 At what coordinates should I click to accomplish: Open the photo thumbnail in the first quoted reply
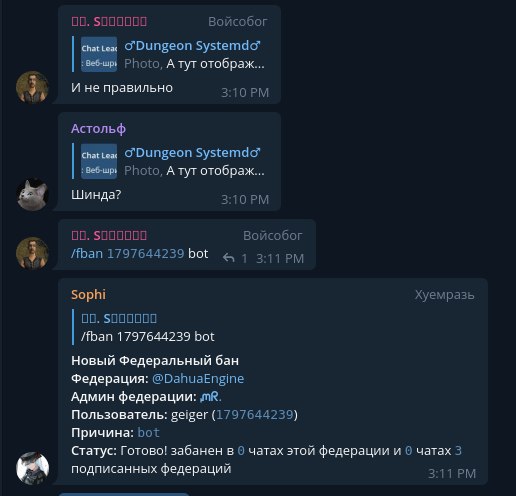pyautogui.click(x=99, y=54)
